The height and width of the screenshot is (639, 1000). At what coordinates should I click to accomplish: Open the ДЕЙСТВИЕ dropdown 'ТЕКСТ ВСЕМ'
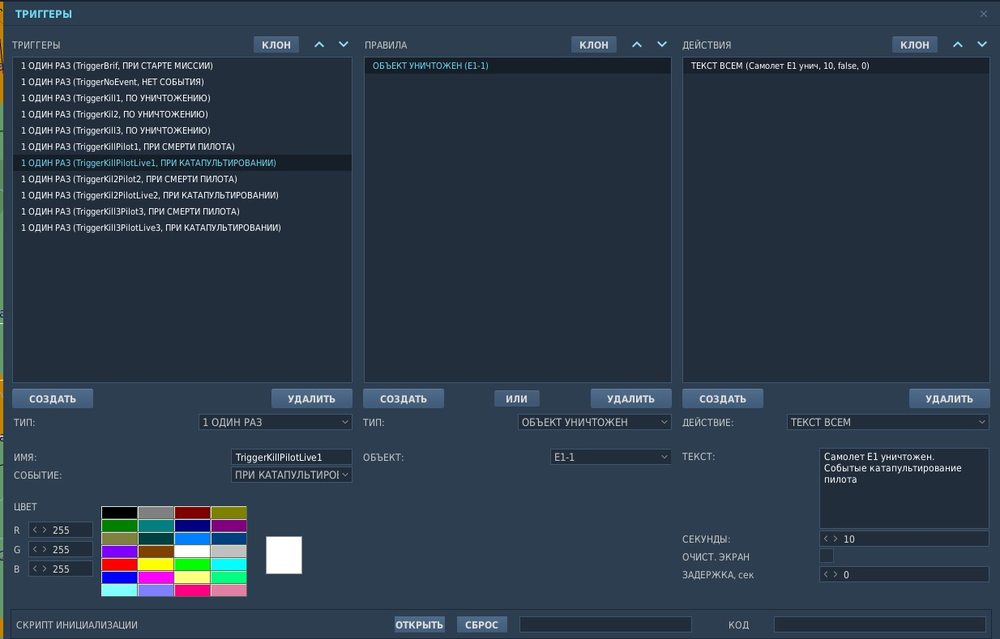[x=887, y=422]
